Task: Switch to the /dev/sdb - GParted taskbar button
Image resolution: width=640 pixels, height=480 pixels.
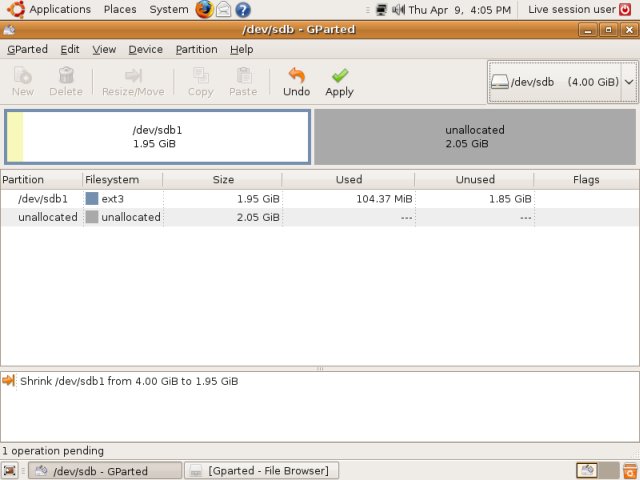Action: tap(105, 471)
